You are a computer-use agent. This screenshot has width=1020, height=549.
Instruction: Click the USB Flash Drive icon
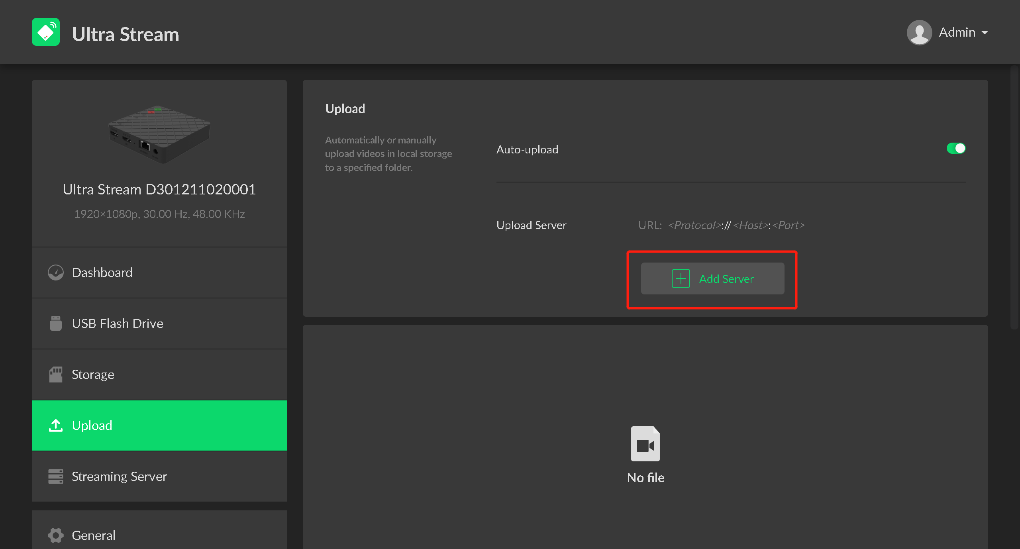pyautogui.click(x=56, y=323)
